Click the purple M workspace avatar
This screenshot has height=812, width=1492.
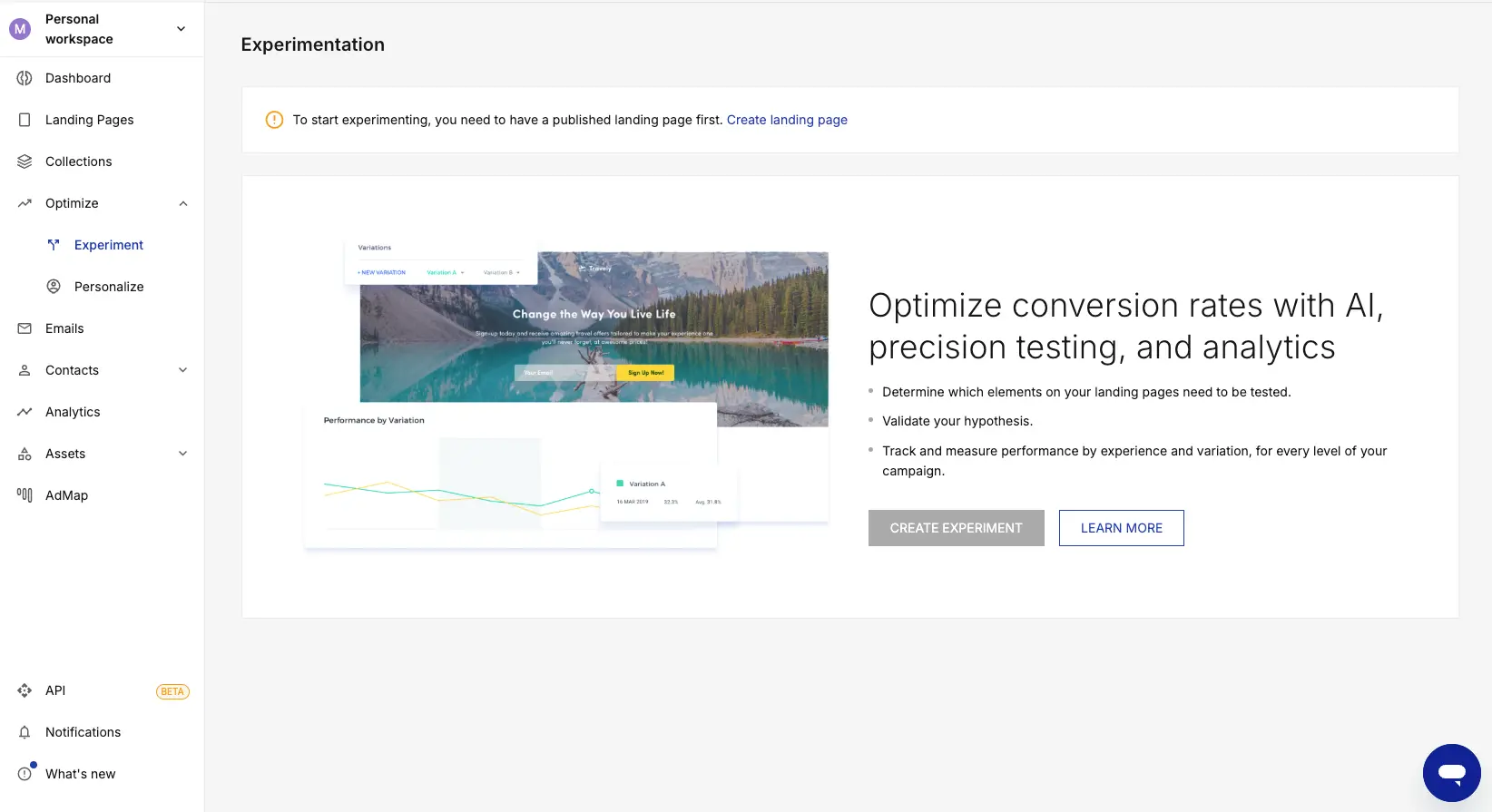pos(20,29)
